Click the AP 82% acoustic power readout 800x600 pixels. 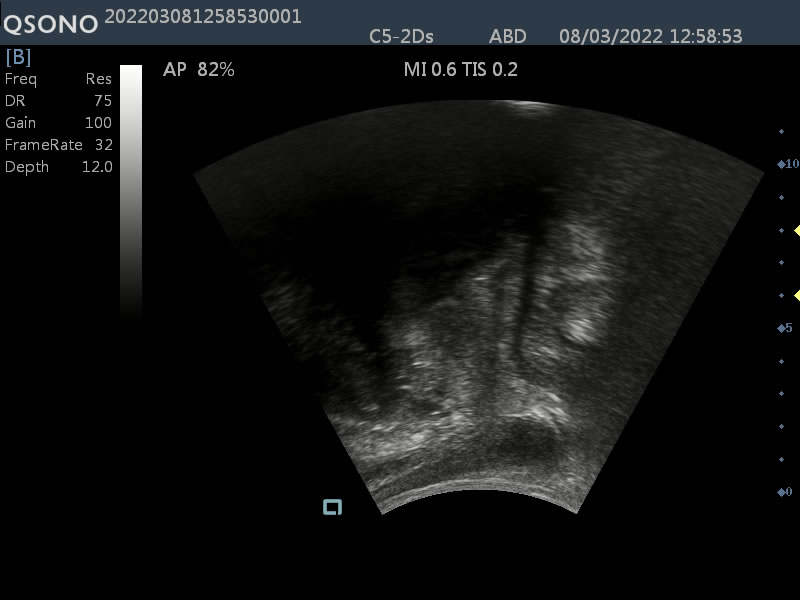(x=198, y=70)
